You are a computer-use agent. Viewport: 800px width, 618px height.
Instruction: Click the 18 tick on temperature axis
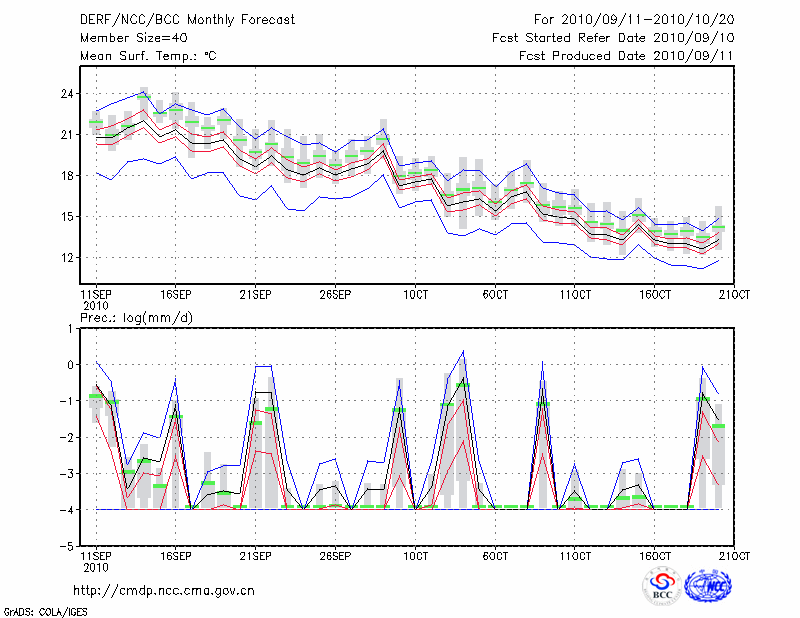coord(68,176)
